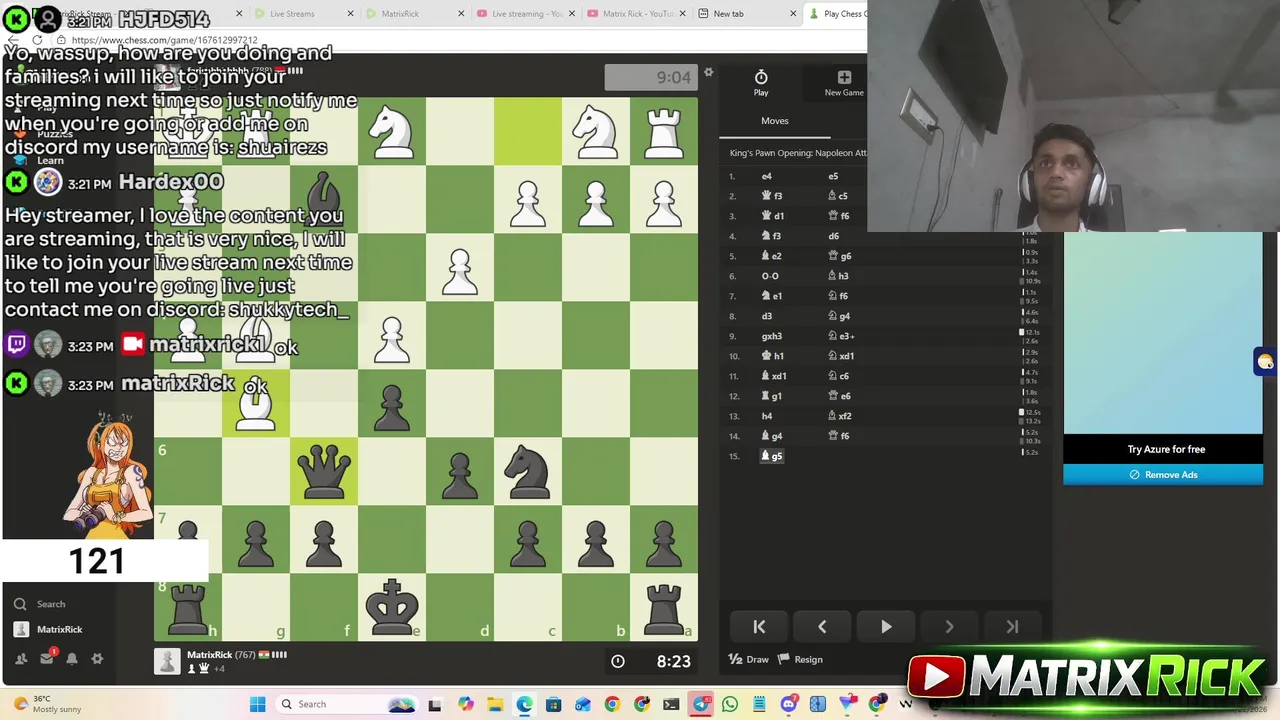Open Windows Start menu
The height and width of the screenshot is (720, 1280).
[257, 704]
